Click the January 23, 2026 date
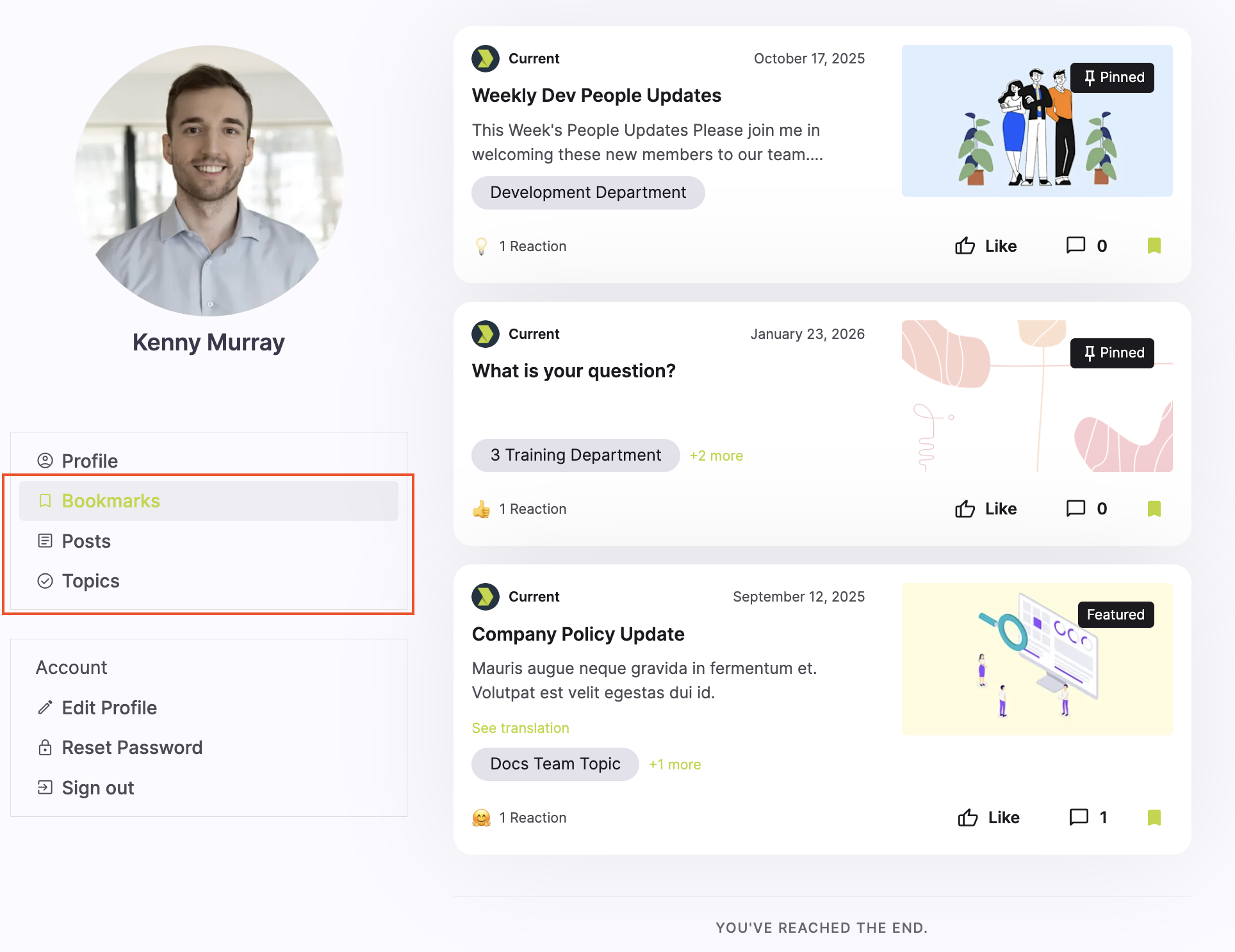The height and width of the screenshot is (952, 1235). pyautogui.click(x=807, y=334)
